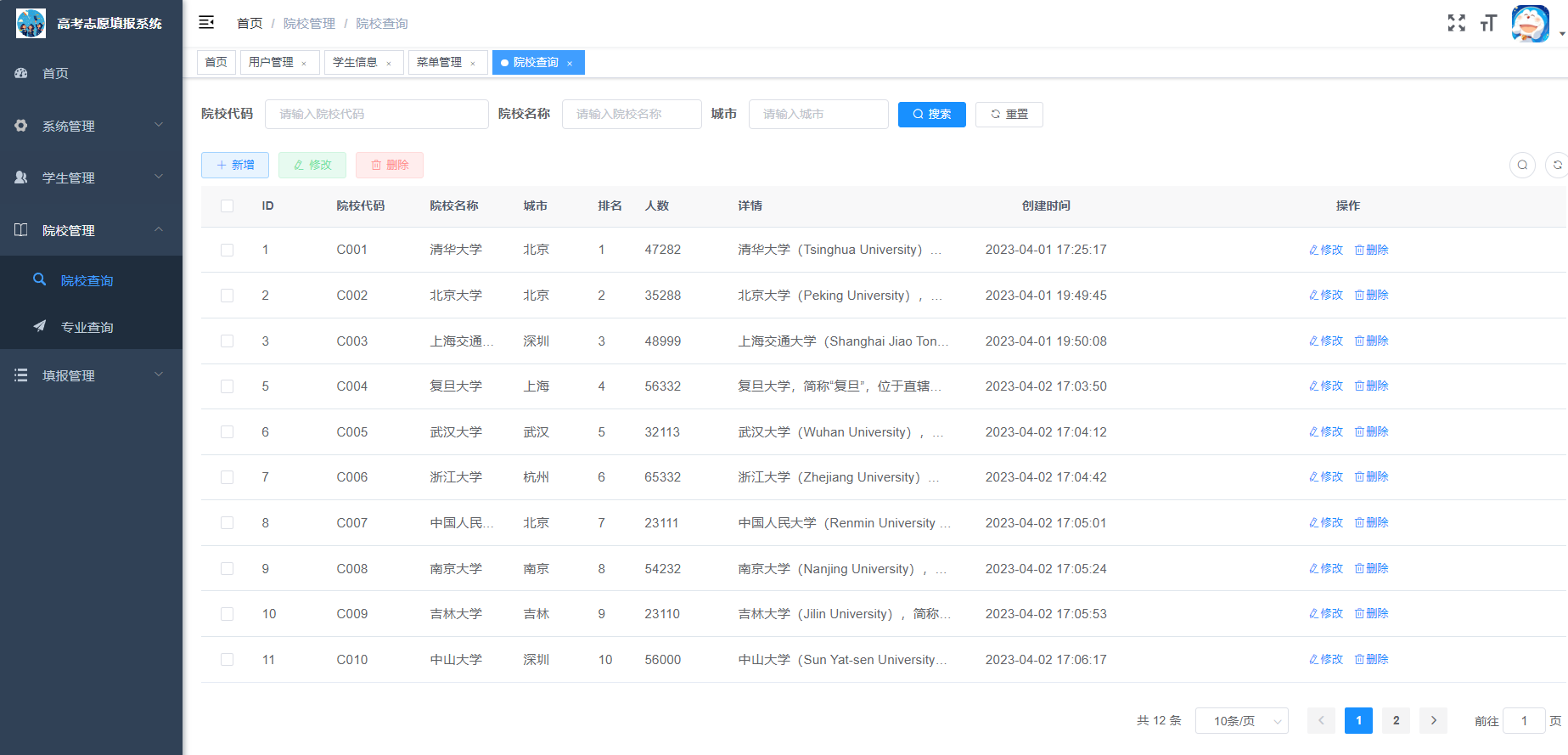The height and width of the screenshot is (755, 1568).
Task: Delete row 复旦大学 via 删除
Action: pos(1371,386)
